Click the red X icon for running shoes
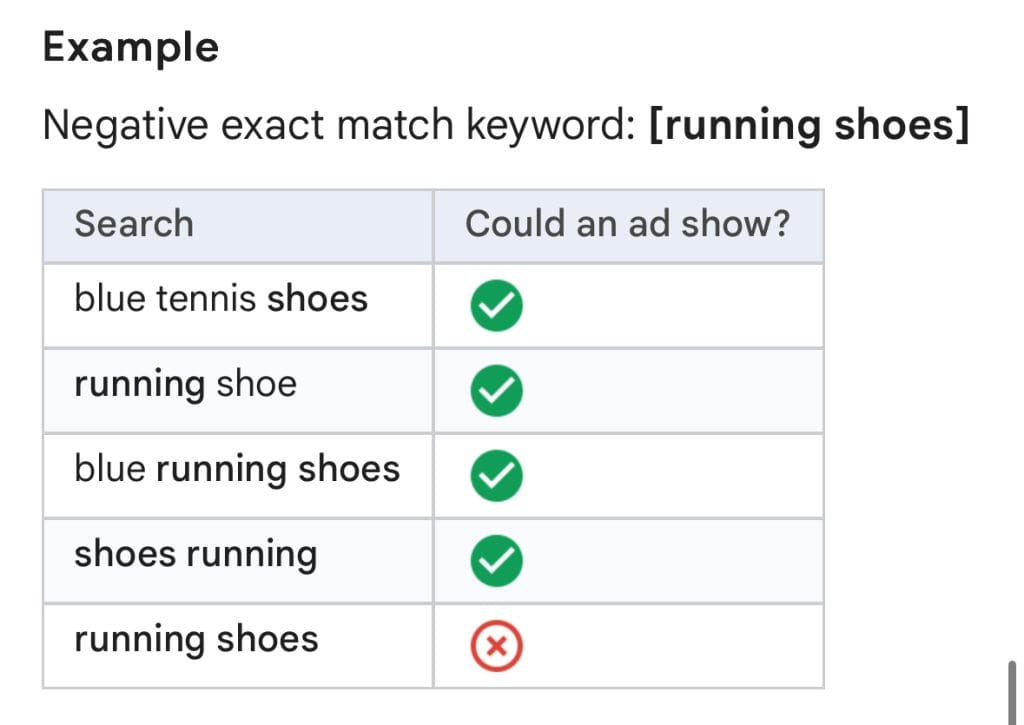The image size is (1024, 725). coord(496,647)
